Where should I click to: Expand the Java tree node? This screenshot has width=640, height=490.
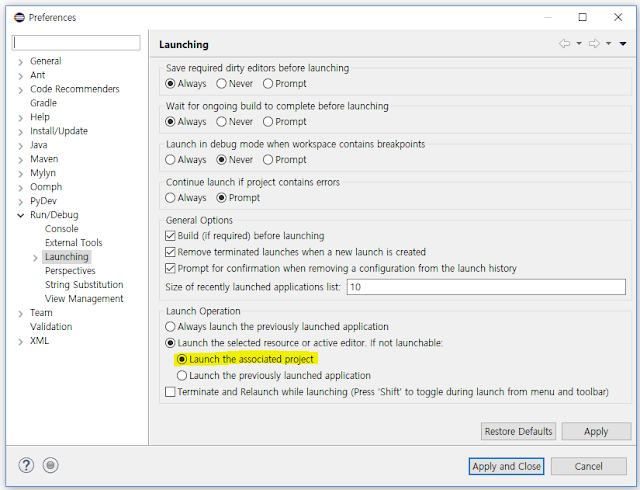tap(20, 146)
